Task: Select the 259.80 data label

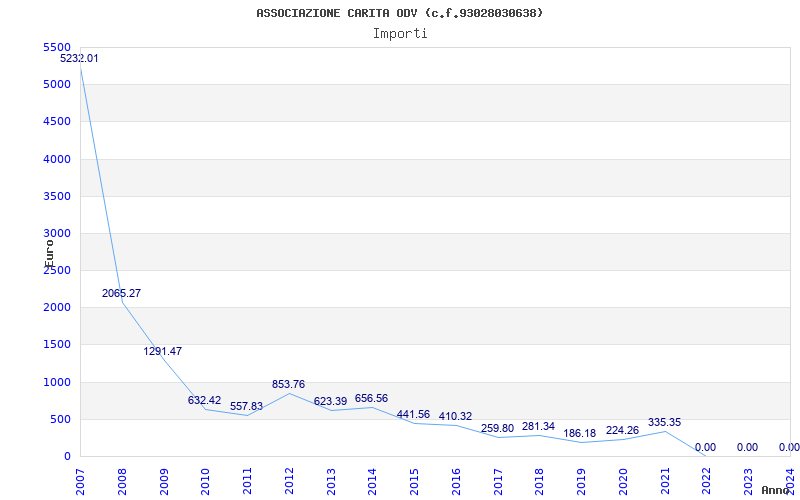Action: [497, 428]
